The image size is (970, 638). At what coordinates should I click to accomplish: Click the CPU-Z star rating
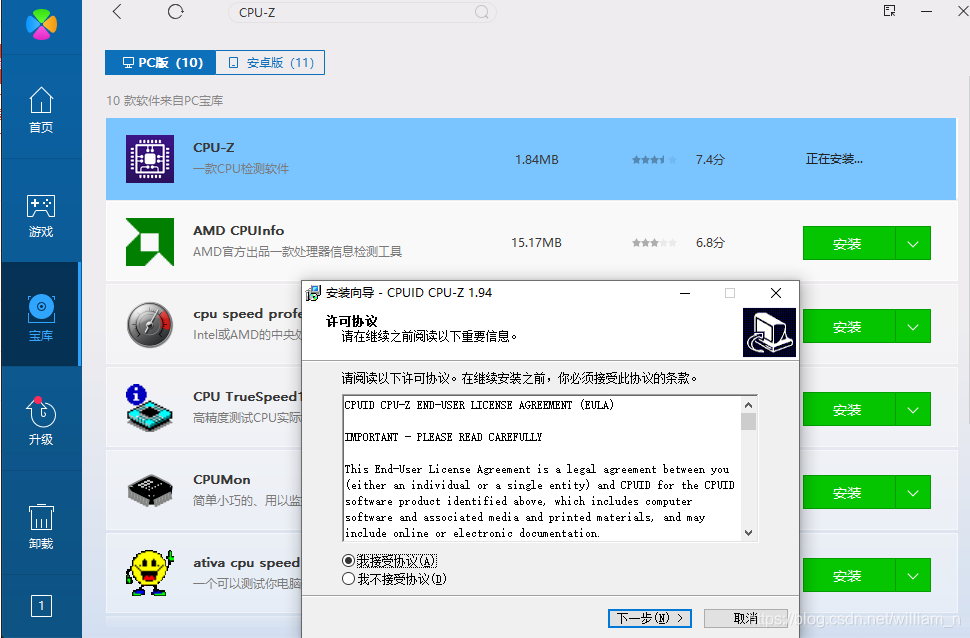654,160
